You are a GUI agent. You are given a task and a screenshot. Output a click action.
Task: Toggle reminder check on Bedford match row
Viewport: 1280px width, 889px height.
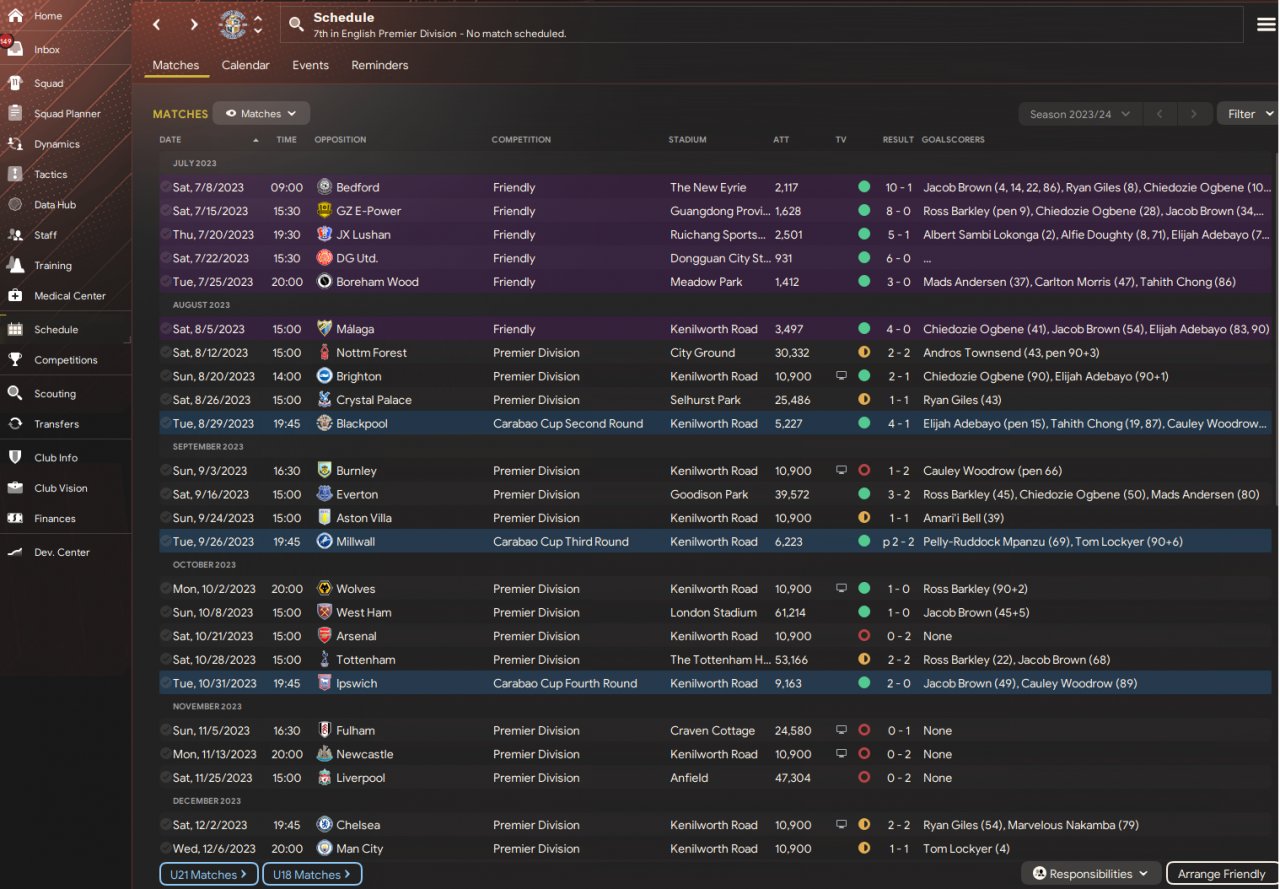point(165,187)
